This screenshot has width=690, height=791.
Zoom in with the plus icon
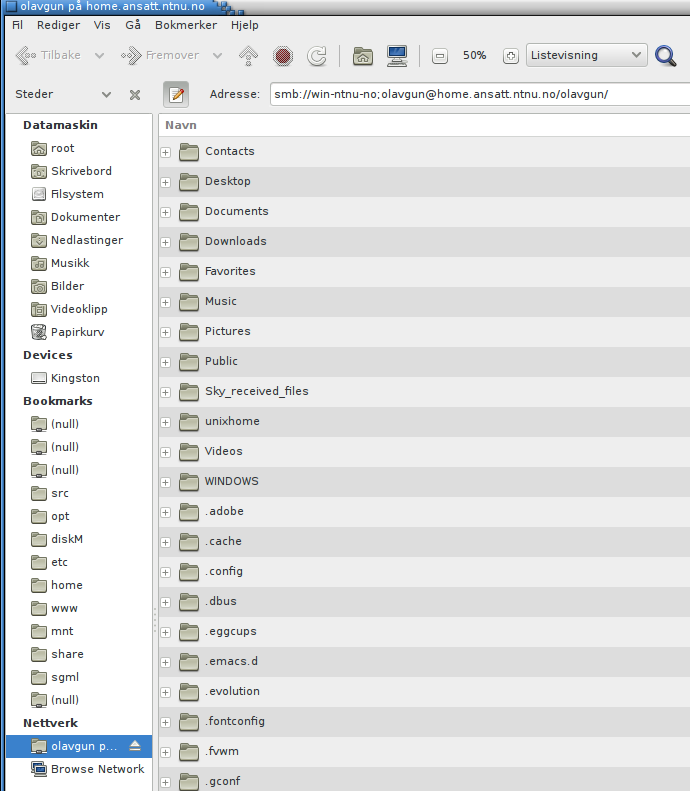pyautogui.click(x=510, y=55)
